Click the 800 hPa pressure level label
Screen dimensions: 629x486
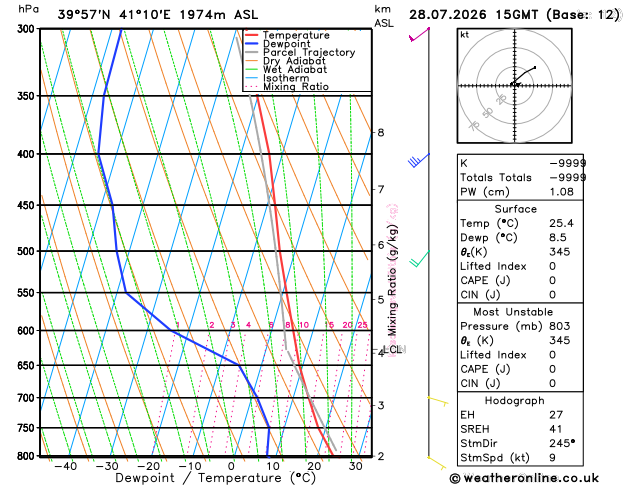pos(28,456)
